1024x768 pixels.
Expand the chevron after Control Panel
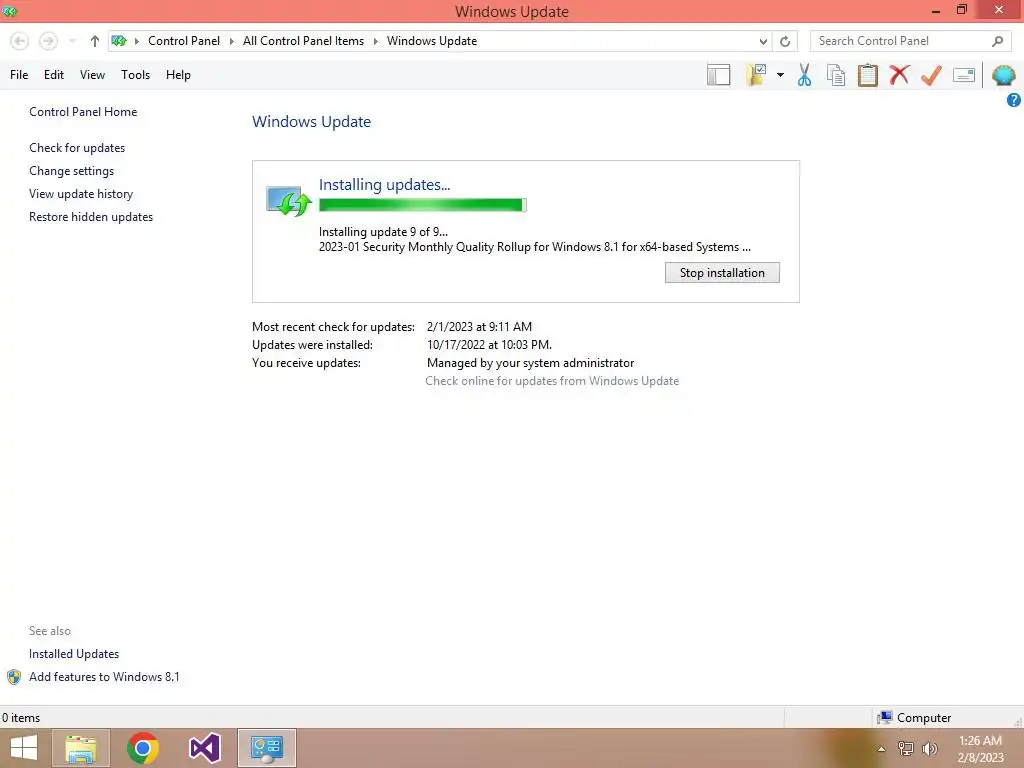231,41
